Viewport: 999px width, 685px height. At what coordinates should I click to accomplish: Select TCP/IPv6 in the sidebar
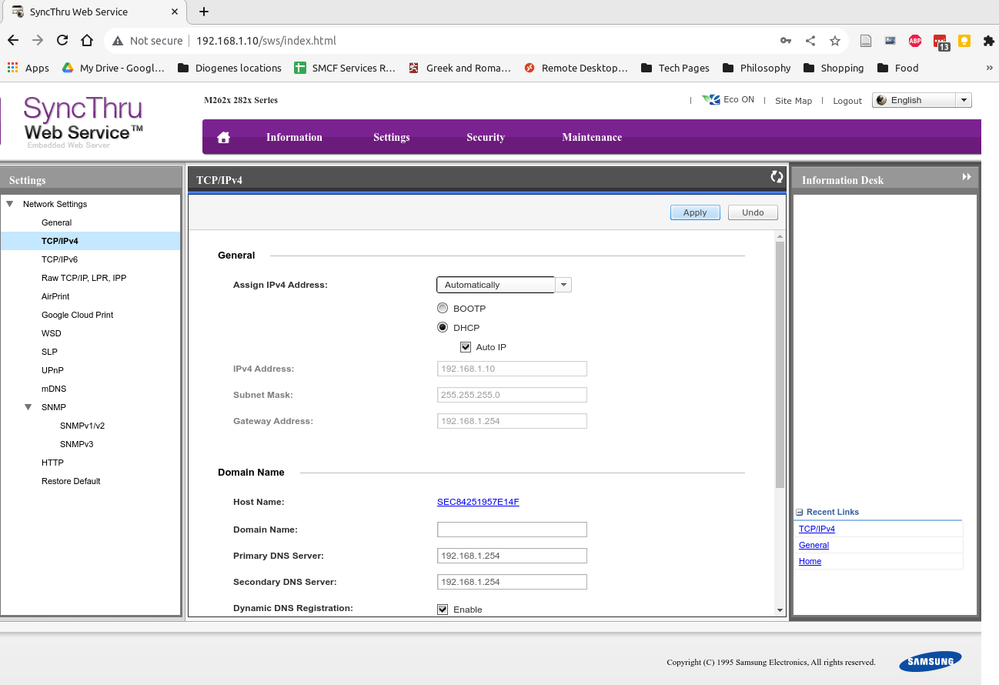(x=59, y=259)
